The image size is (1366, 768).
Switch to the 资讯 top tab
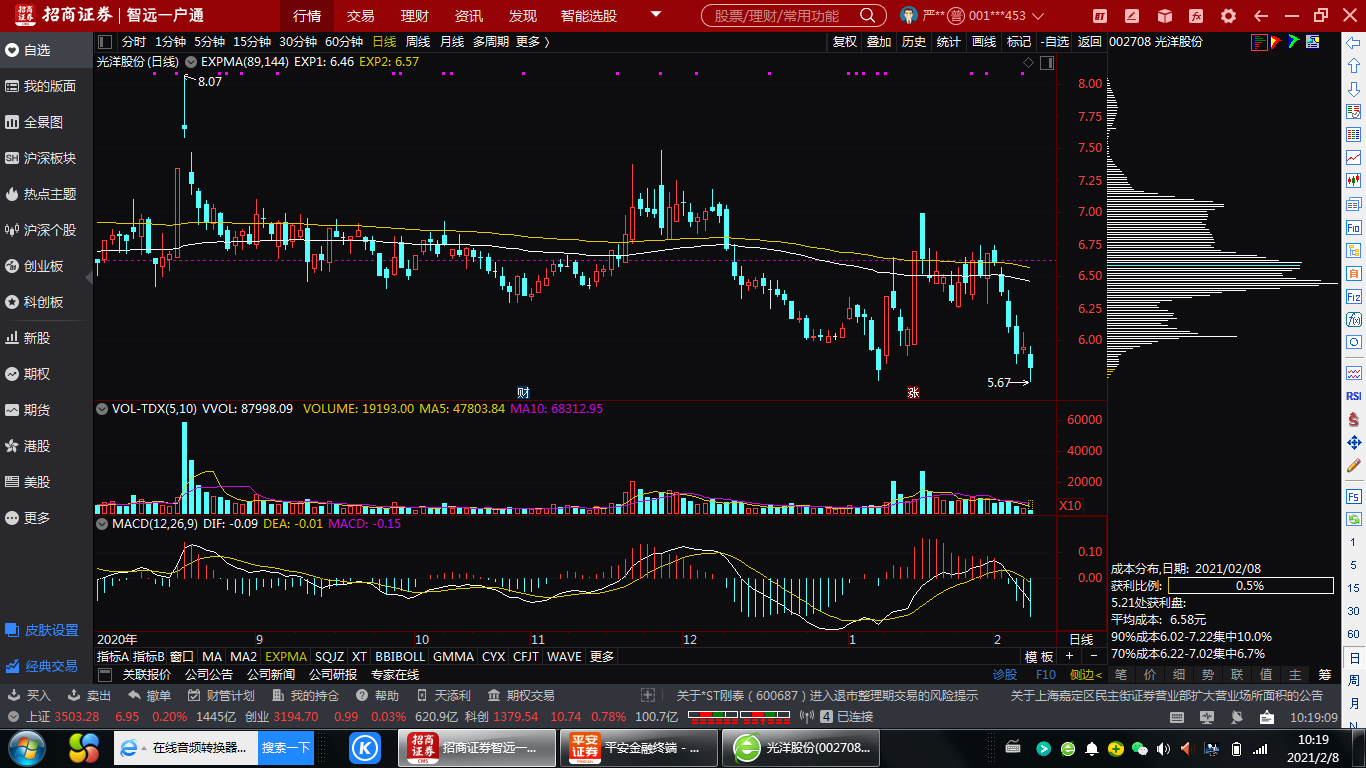click(468, 16)
